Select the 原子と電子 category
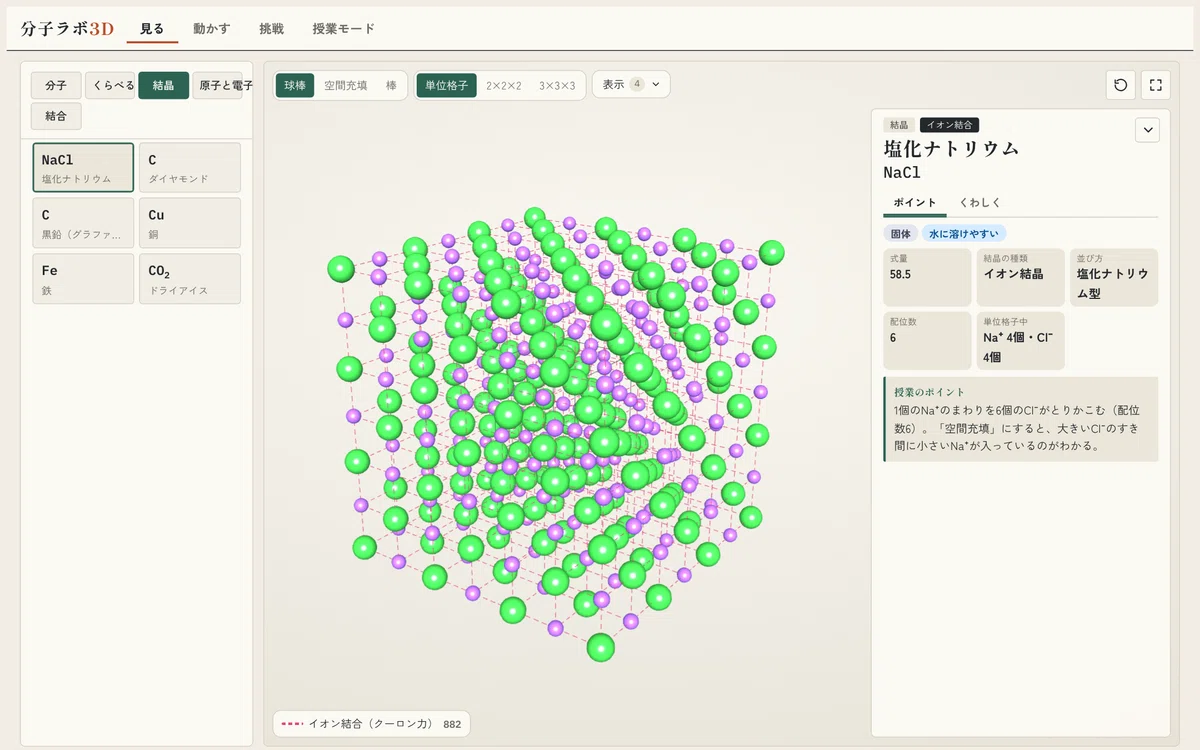 tap(217, 85)
